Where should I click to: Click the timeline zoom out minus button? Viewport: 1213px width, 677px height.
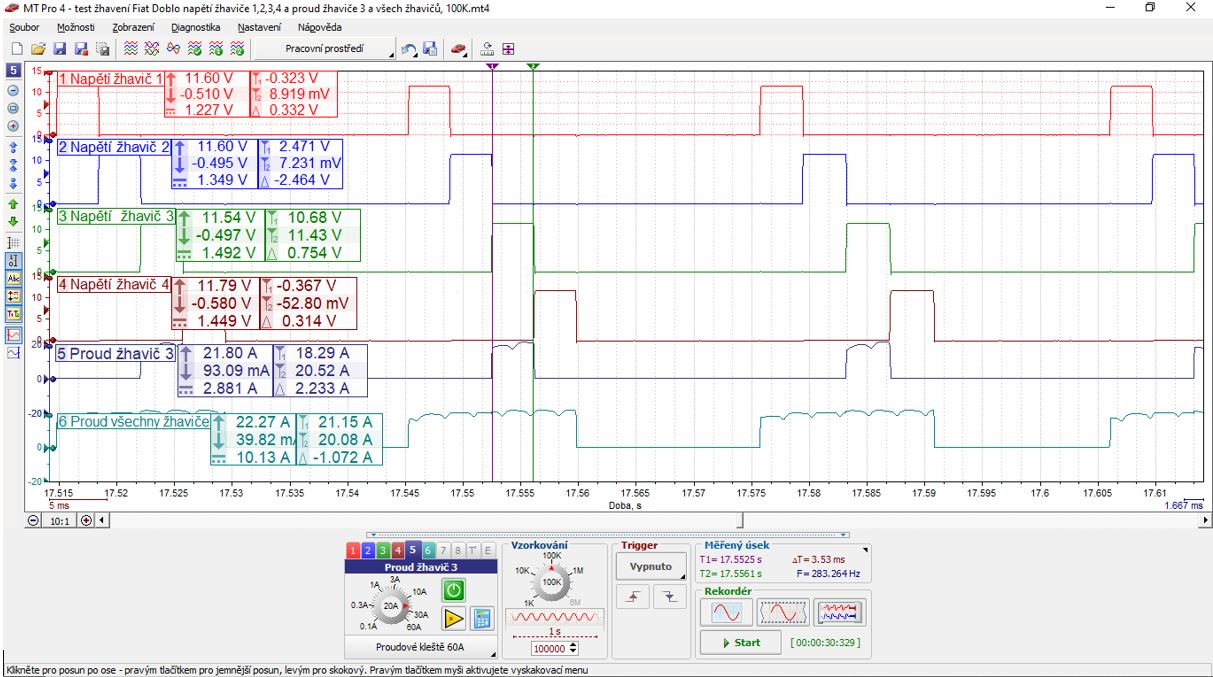coord(34,520)
